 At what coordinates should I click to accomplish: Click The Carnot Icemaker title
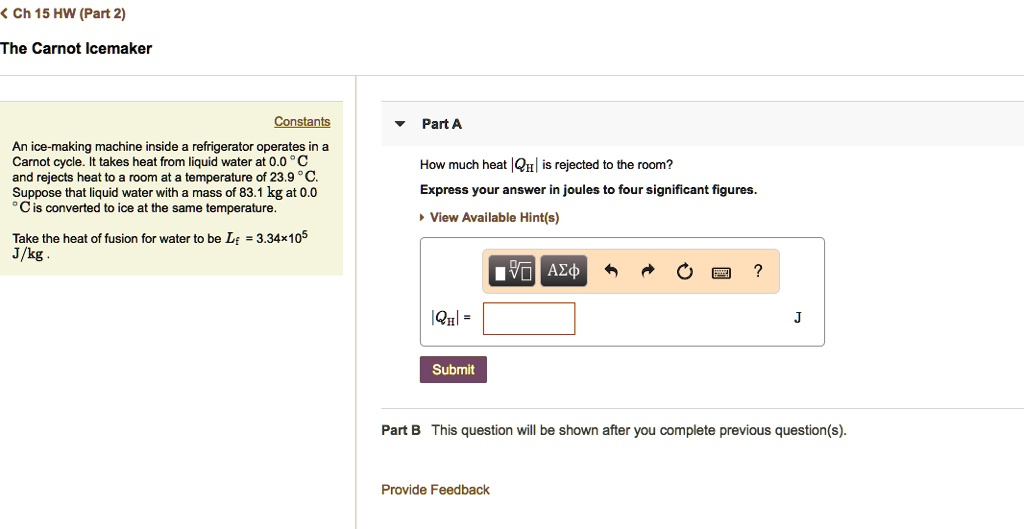(76, 49)
